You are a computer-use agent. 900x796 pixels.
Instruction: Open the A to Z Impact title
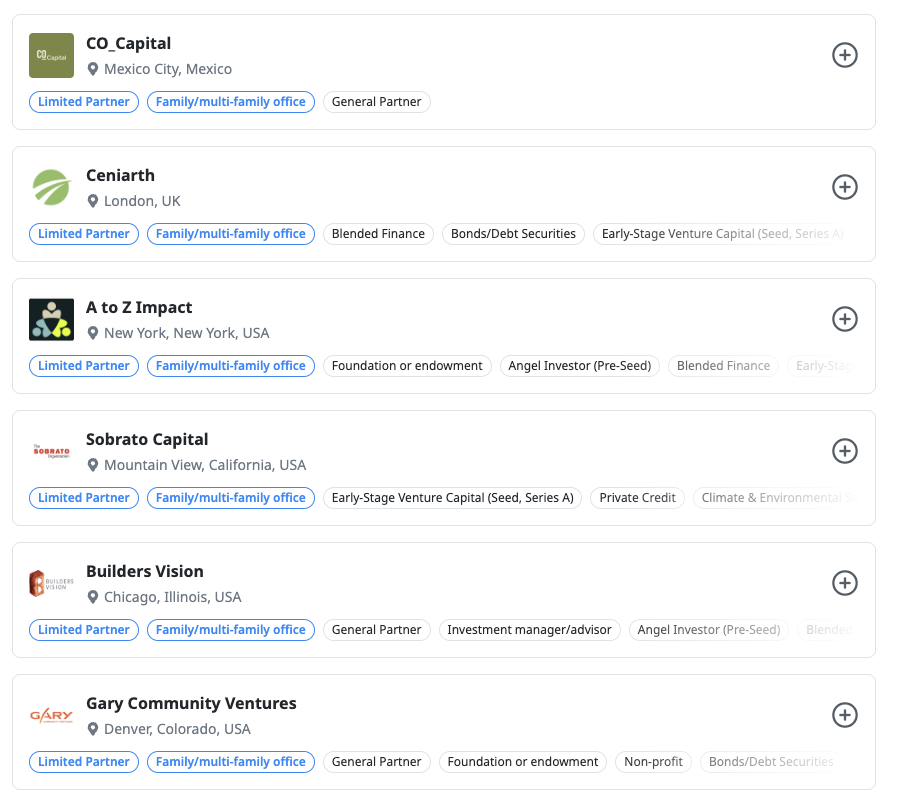pyautogui.click(x=139, y=308)
